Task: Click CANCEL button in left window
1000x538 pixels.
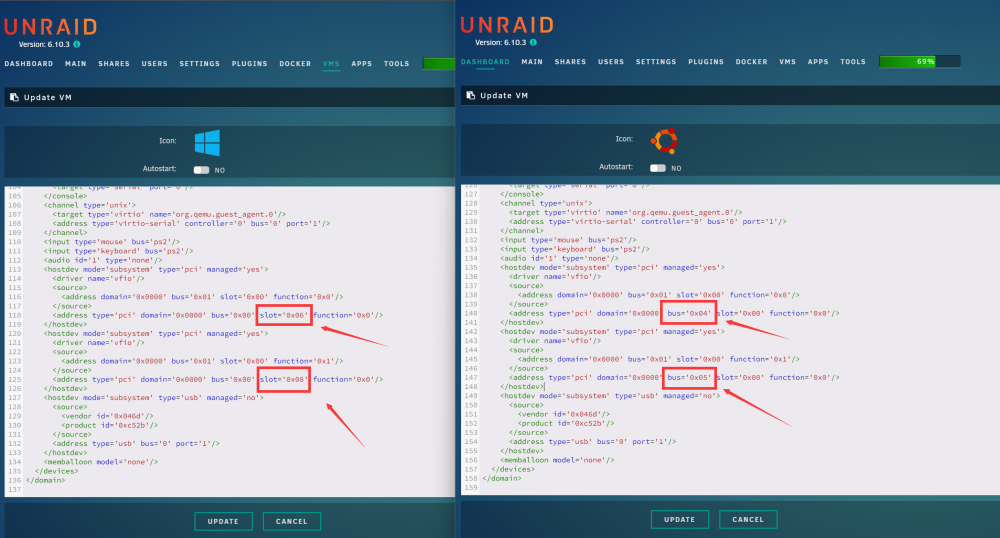Action: click(291, 521)
